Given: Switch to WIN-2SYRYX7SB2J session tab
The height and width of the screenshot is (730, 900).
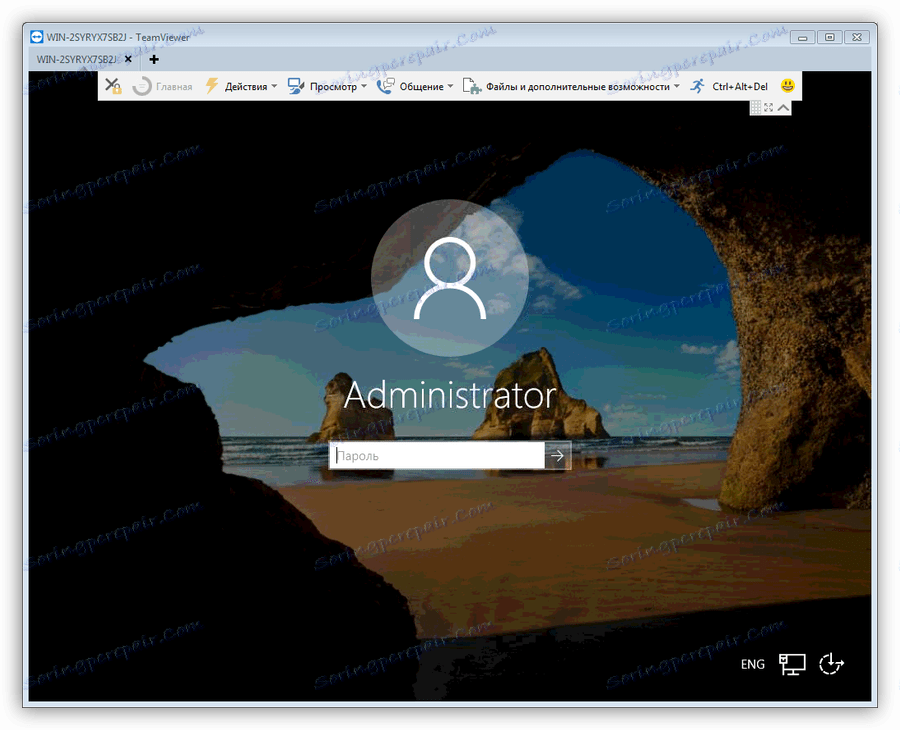Looking at the screenshot, I should click(x=76, y=59).
